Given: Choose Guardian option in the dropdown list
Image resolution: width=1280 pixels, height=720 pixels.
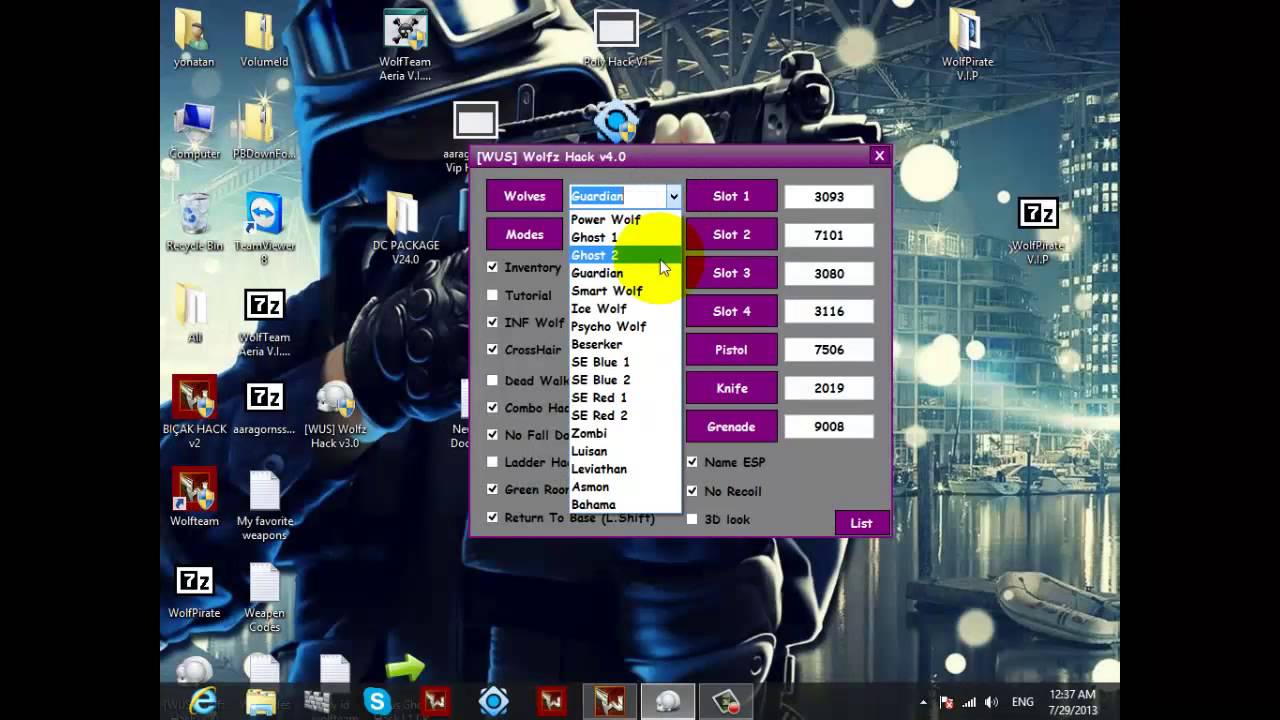Looking at the screenshot, I should (625, 273).
